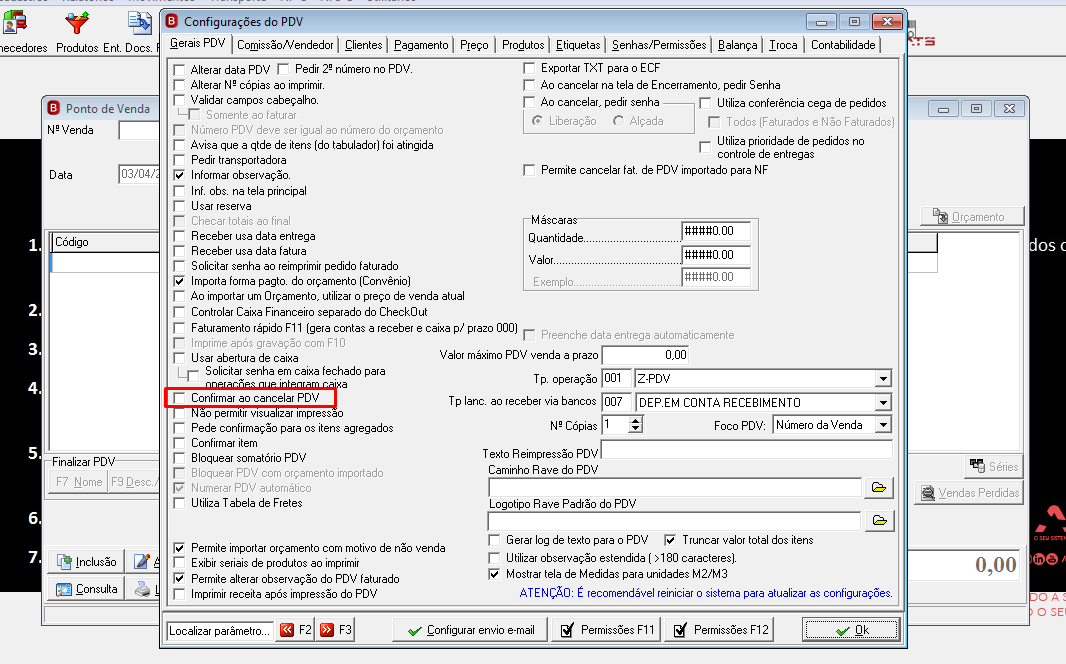Click Ok button
This screenshot has height=664, width=1066.
tap(851, 630)
